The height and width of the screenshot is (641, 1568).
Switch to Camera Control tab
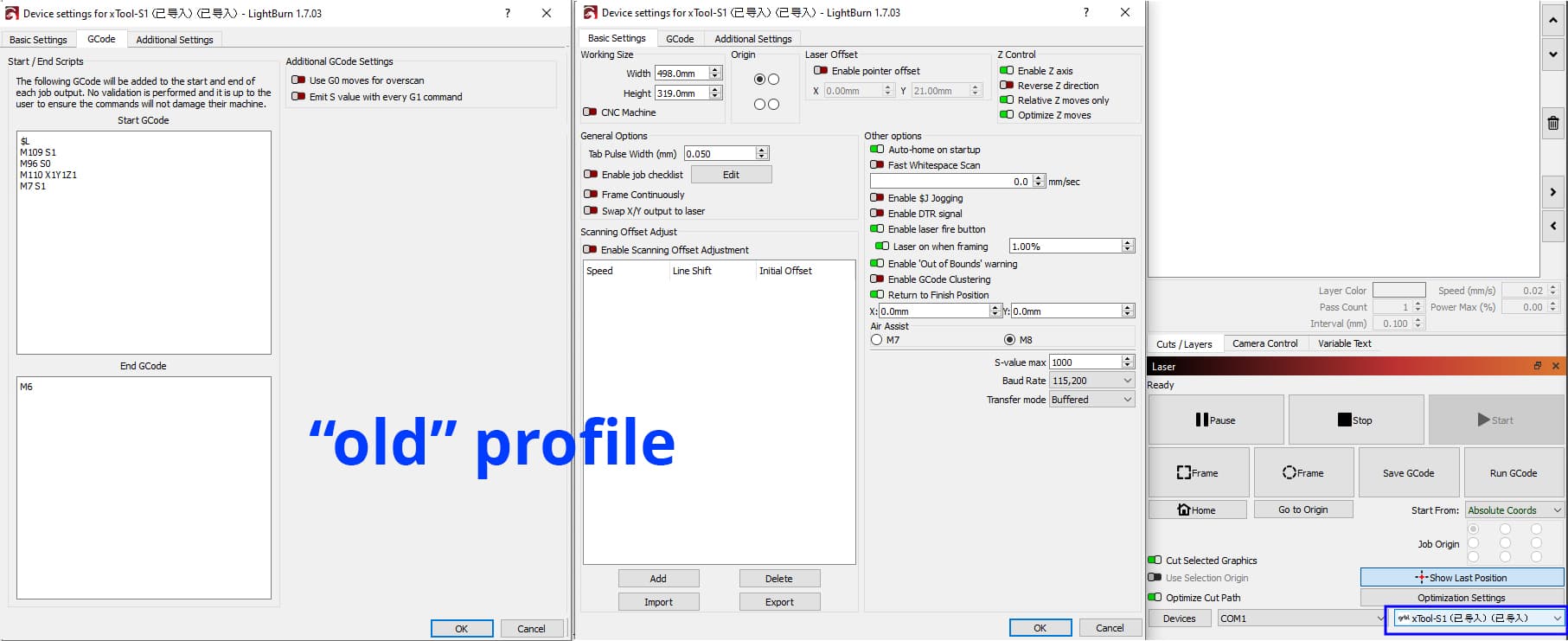1264,343
